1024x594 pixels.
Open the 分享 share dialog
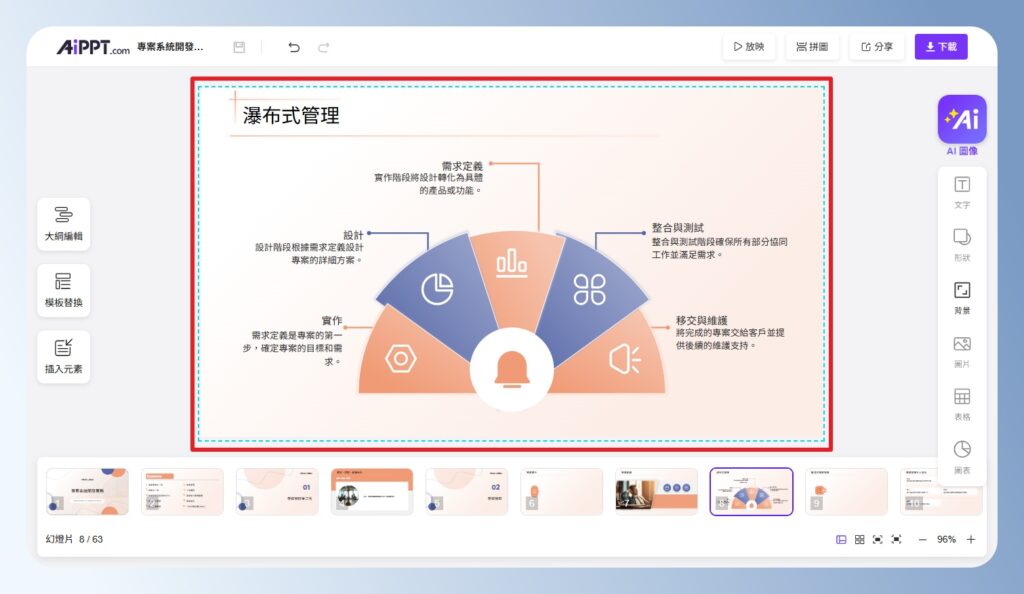[x=876, y=46]
